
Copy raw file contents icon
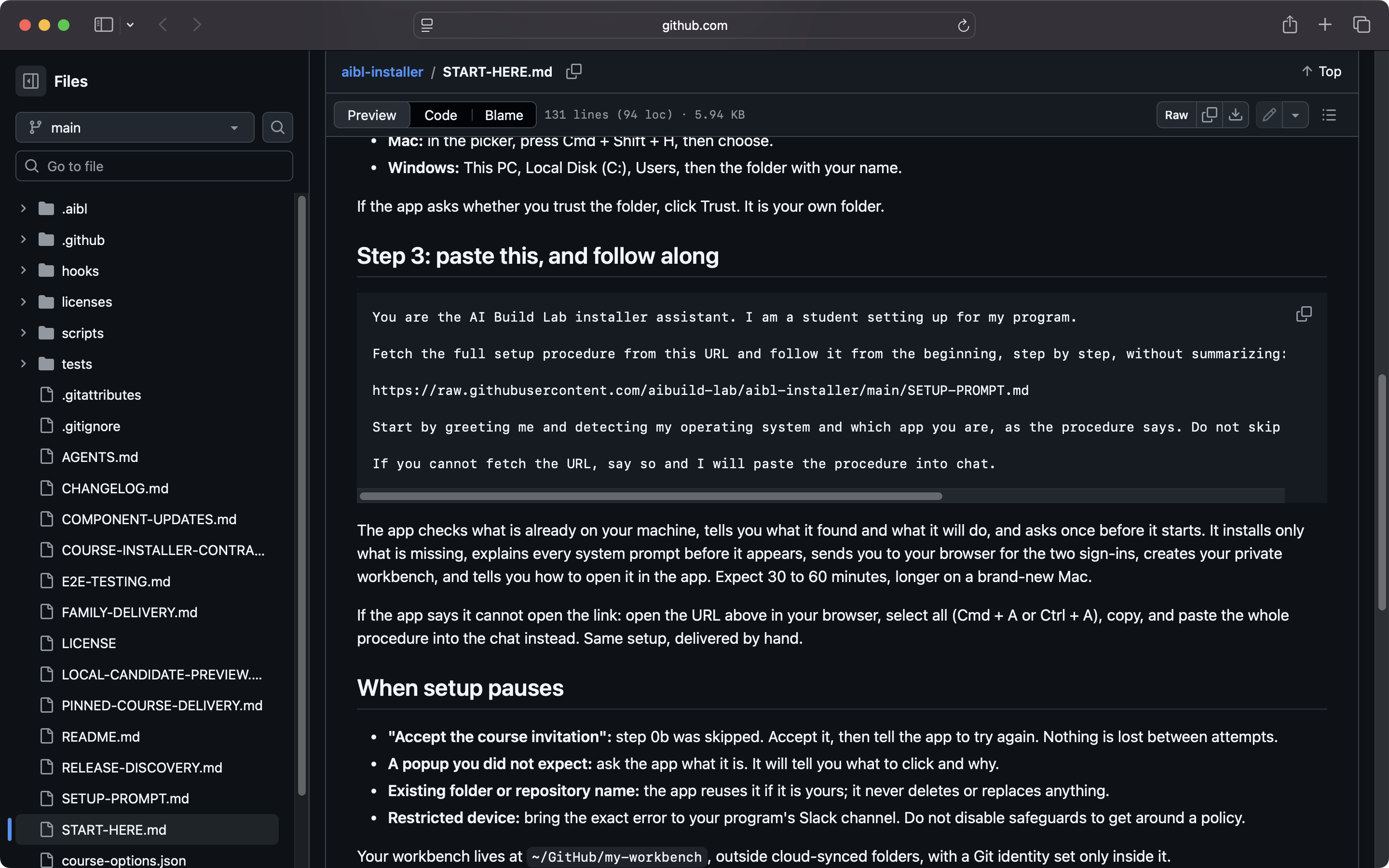pos(1210,115)
